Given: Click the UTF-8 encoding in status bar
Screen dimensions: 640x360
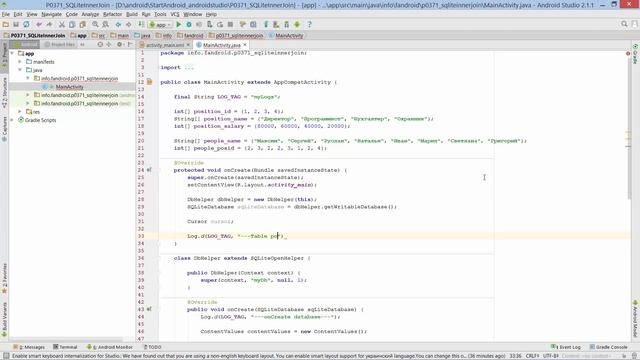Looking at the screenshot, I should coord(551,356).
